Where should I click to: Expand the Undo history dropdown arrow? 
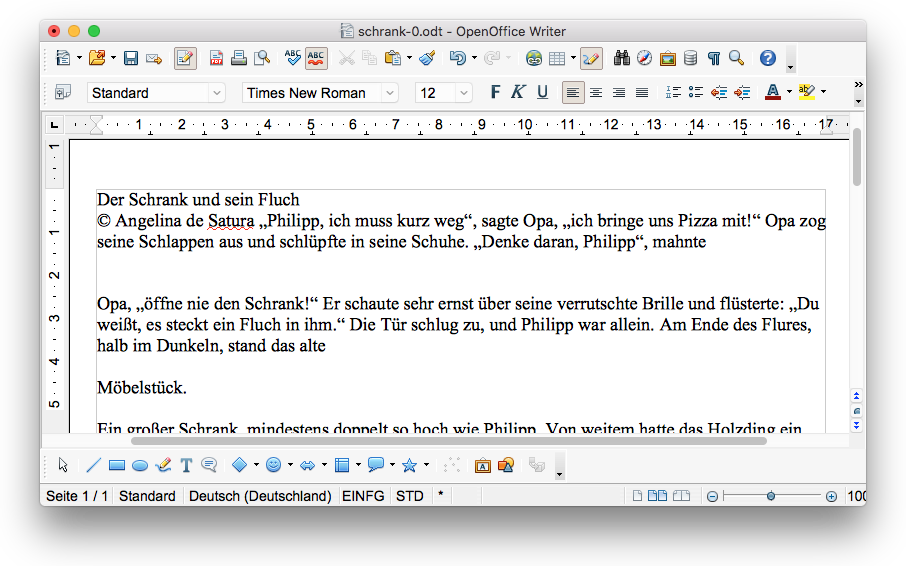click(474, 58)
